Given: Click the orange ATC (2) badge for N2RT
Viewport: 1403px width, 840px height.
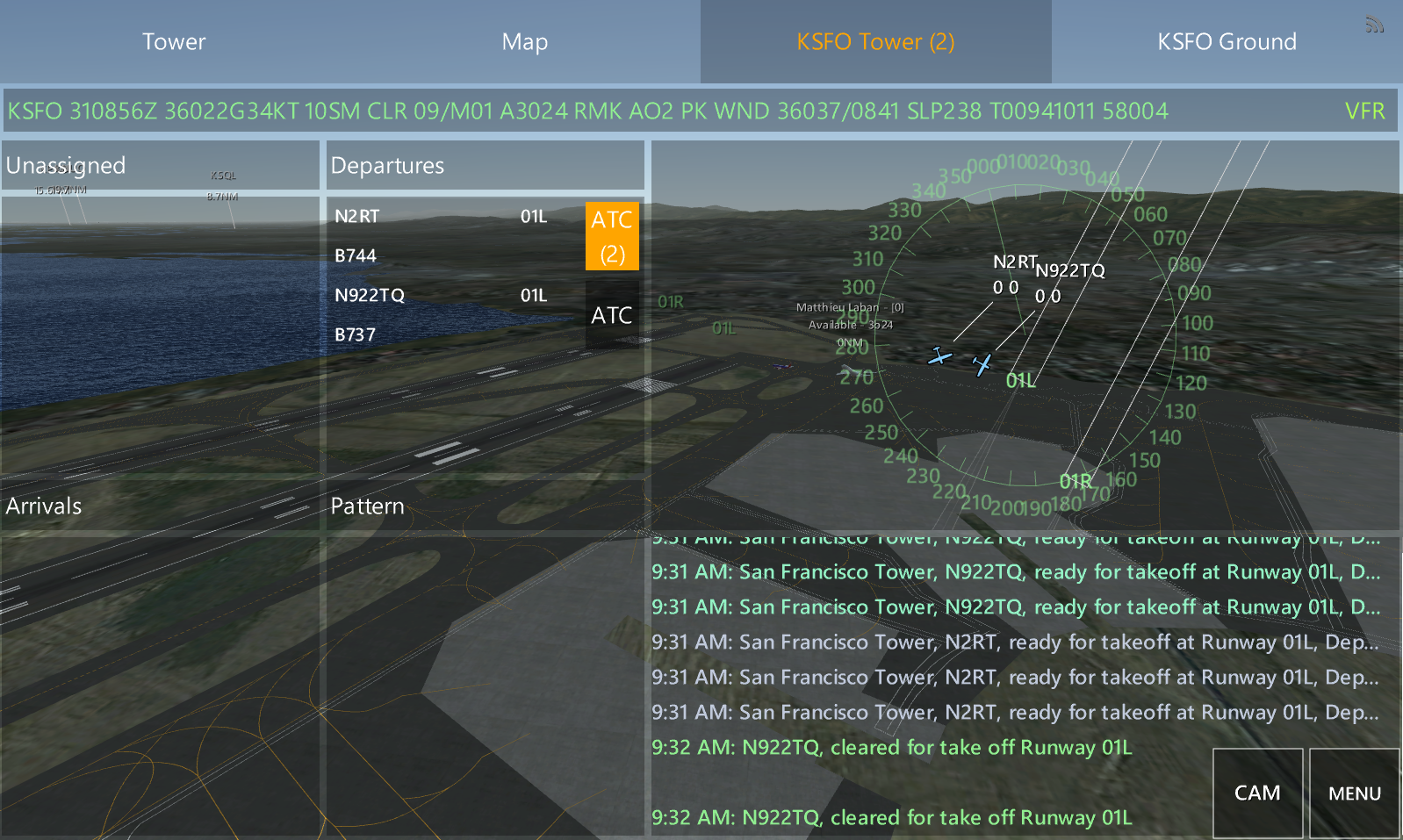Looking at the screenshot, I should pyautogui.click(x=612, y=236).
